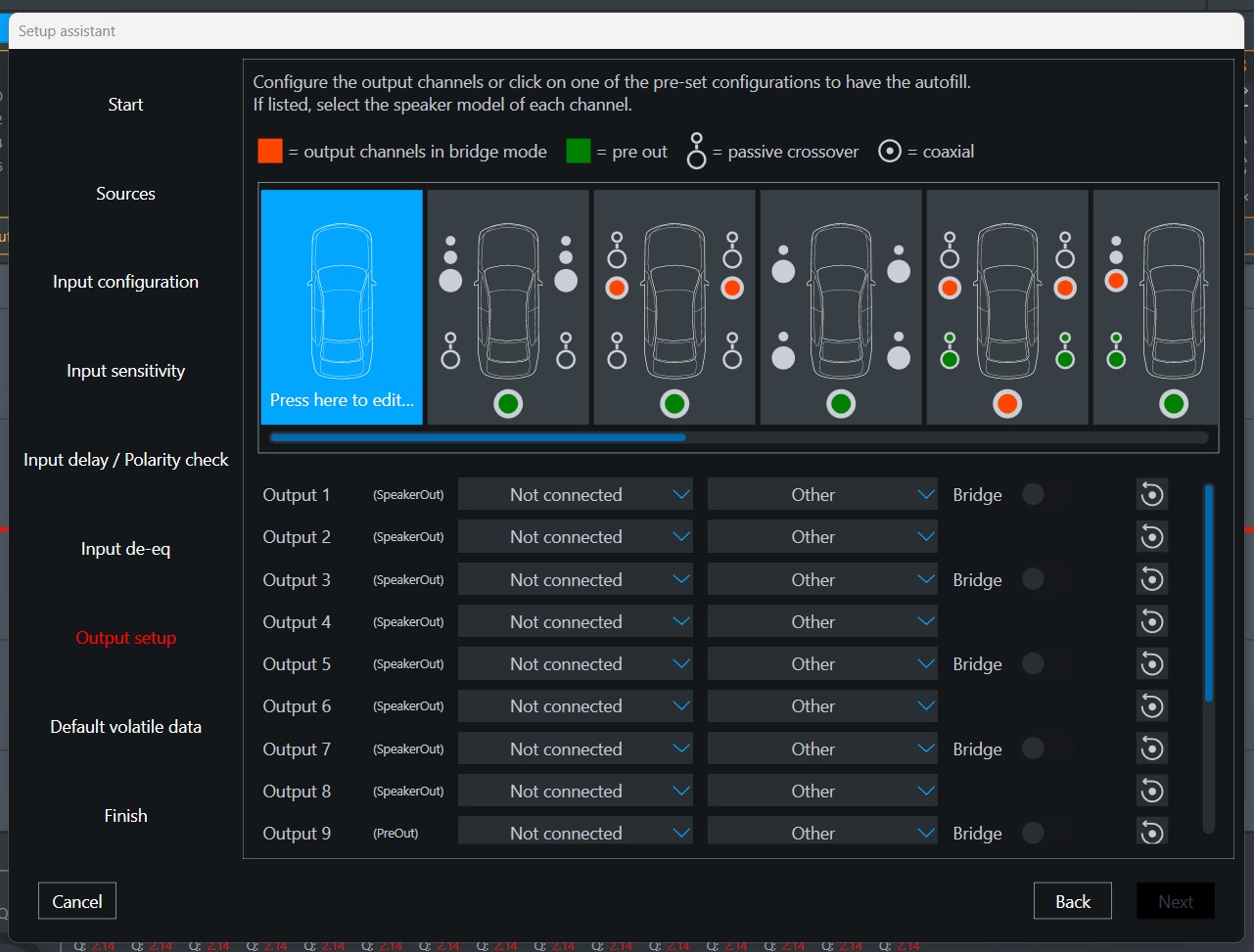Open Output 3 speaker model Other dropdown
Image resolution: width=1254 pixels, height=952 pixels.
pyautogui.click(x=822, y=580)
